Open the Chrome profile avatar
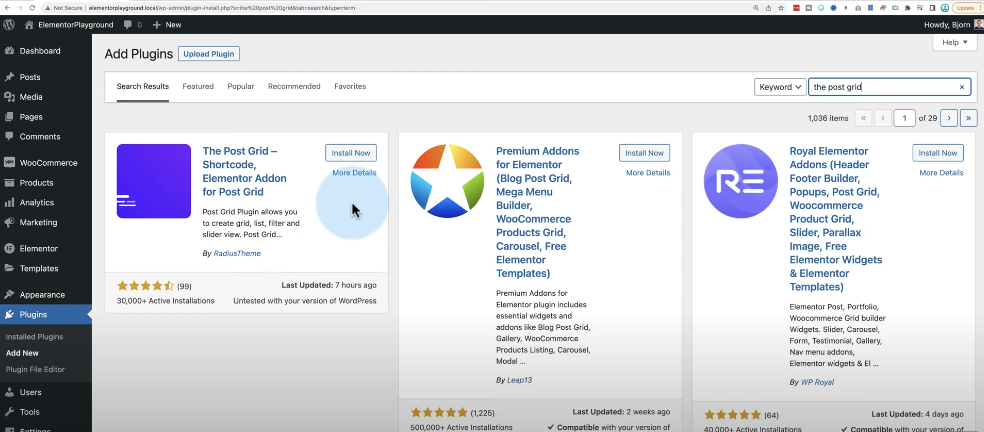Image resolution: width=984 pixels, height=432 pixels. point(944,8)
